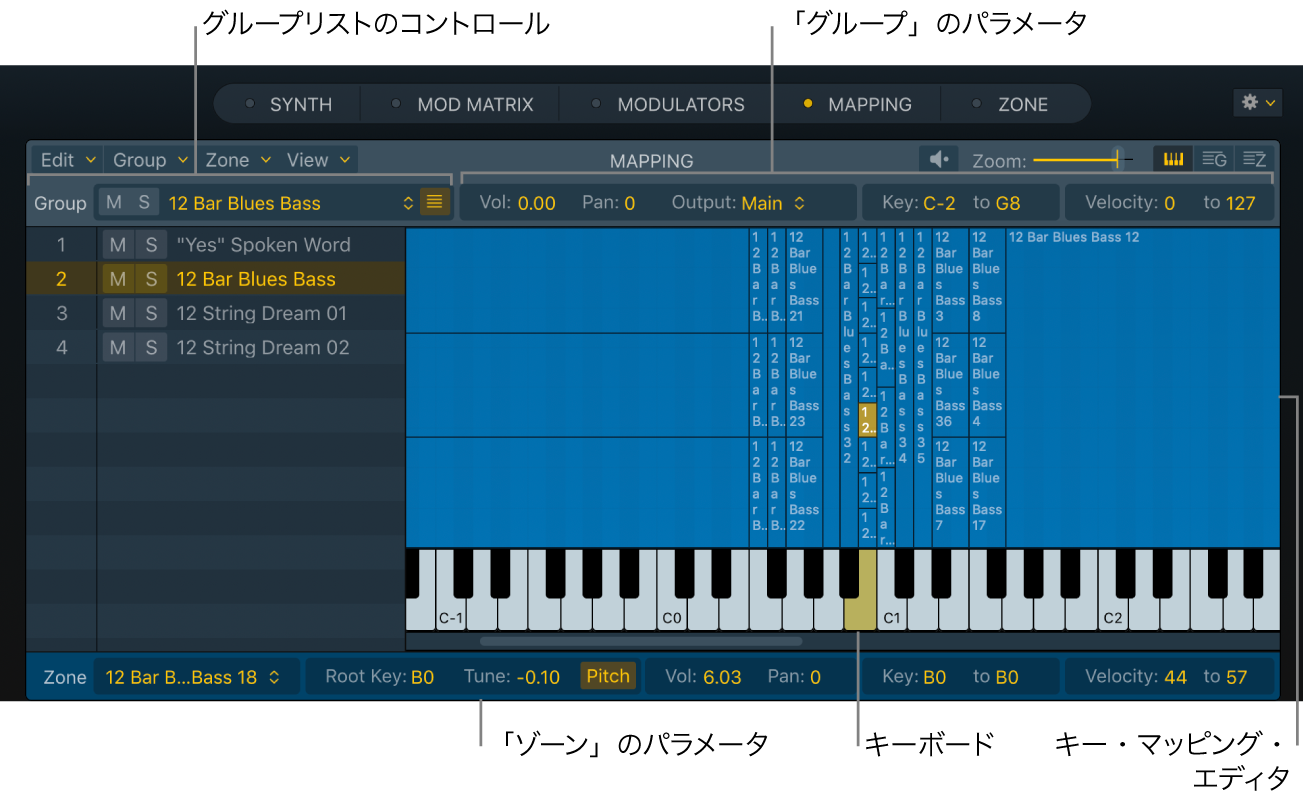Image resolution: width=1303 pixels, height=798 pixels.
Task: Toggle Pitch for the selected zone
Action: [607, 676]
